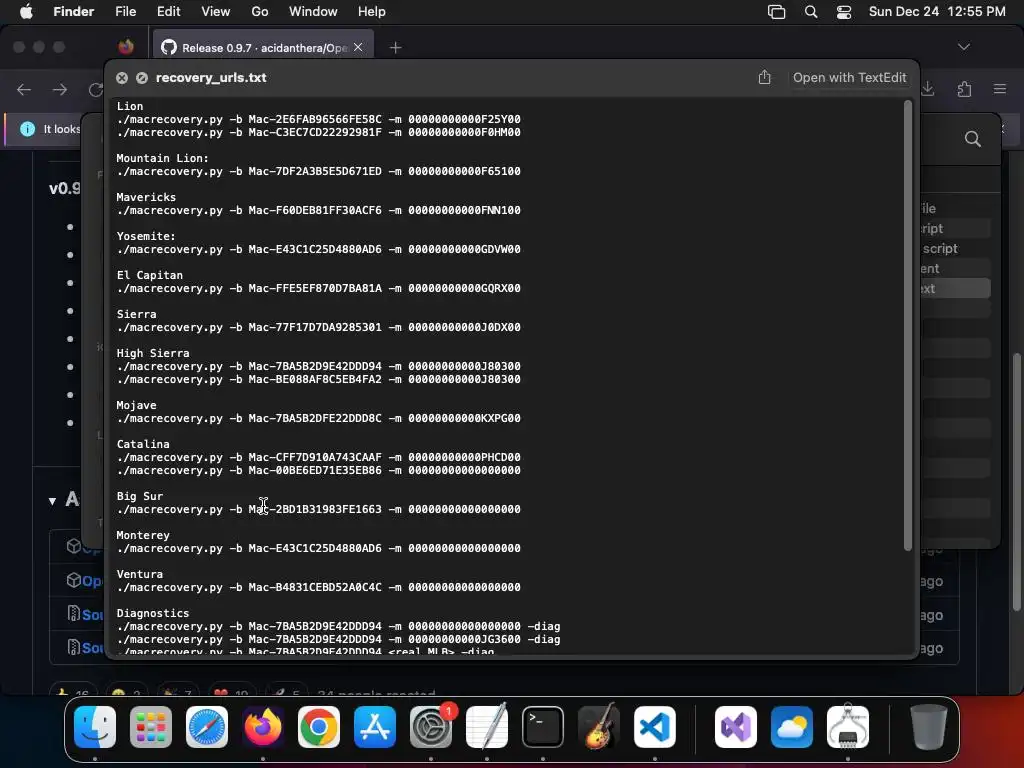Click the Mac-B4831CEBD52A0C4C command line
This screenshot has width=1024, height=768.
pos(319,587)
